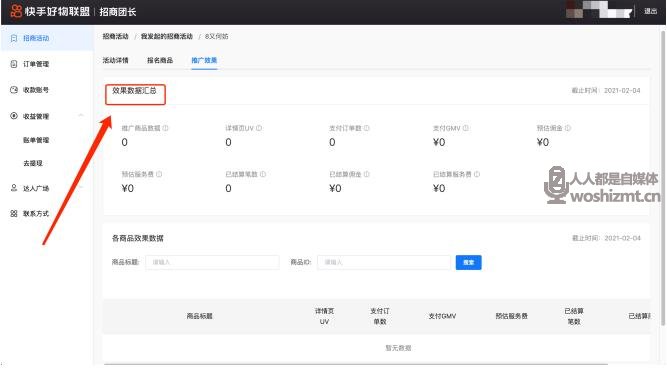Click the horizontal table scrollbar

click(356, 364)
